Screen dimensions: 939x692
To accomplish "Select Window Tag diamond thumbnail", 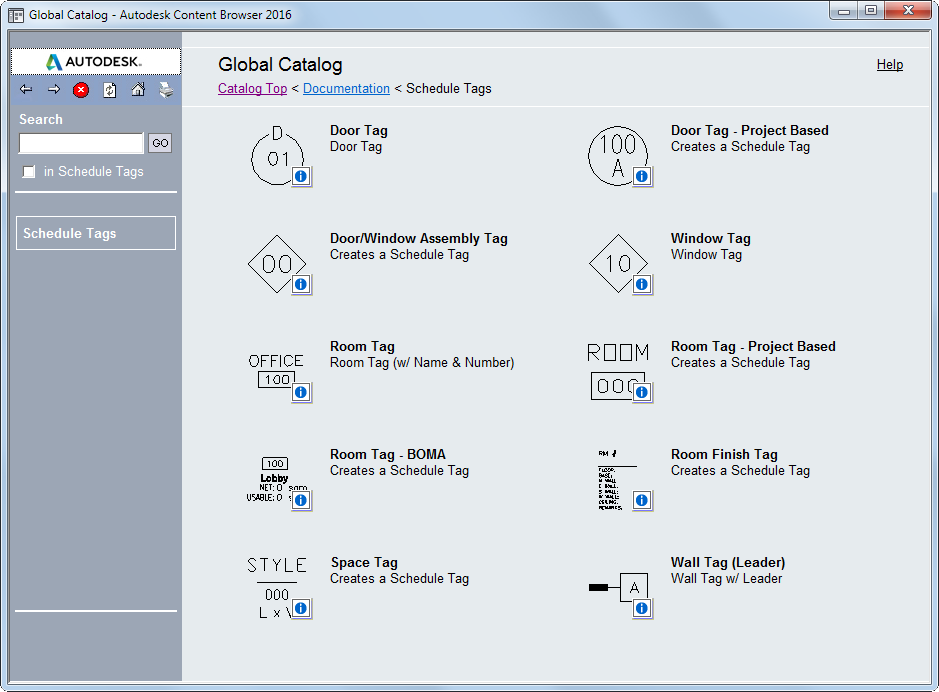I will 618,263.
